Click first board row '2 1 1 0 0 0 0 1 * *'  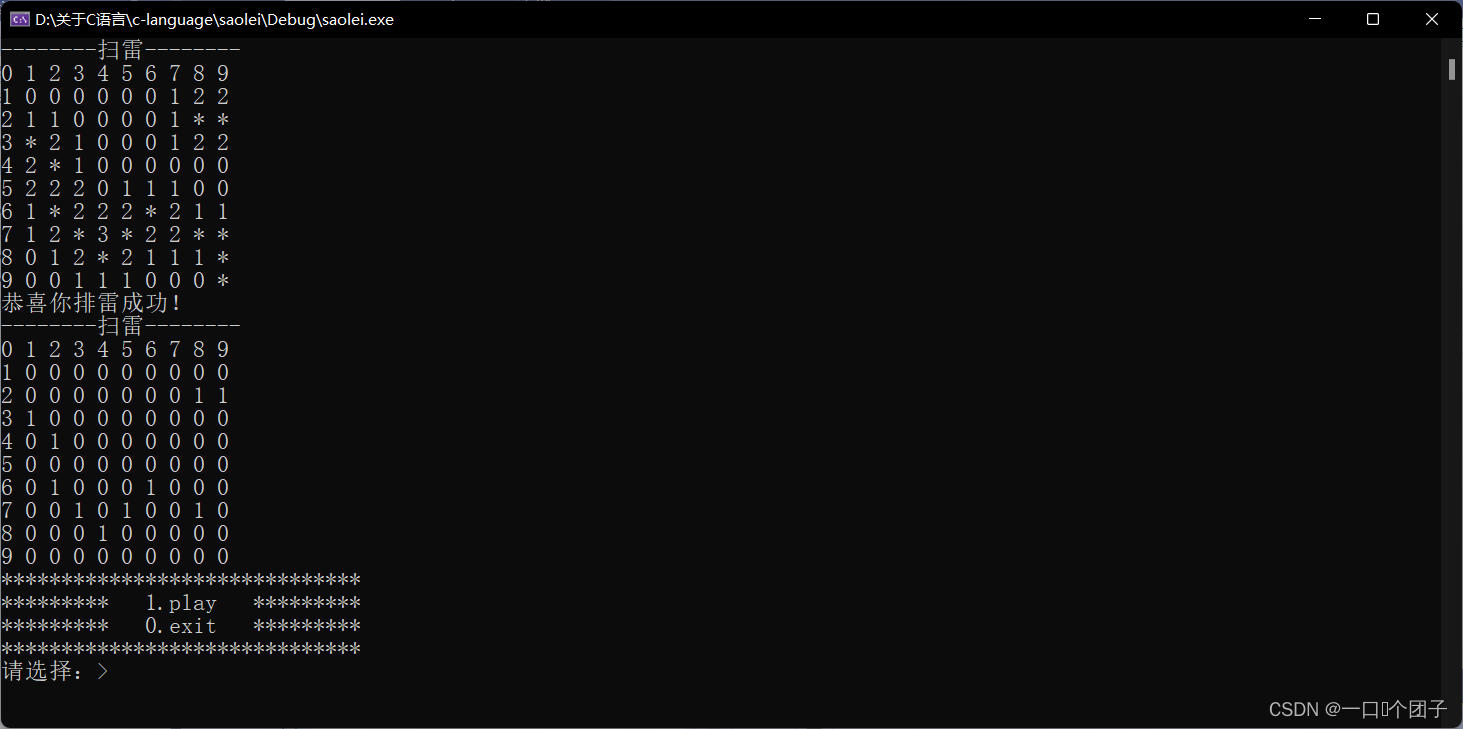(116, 120)
